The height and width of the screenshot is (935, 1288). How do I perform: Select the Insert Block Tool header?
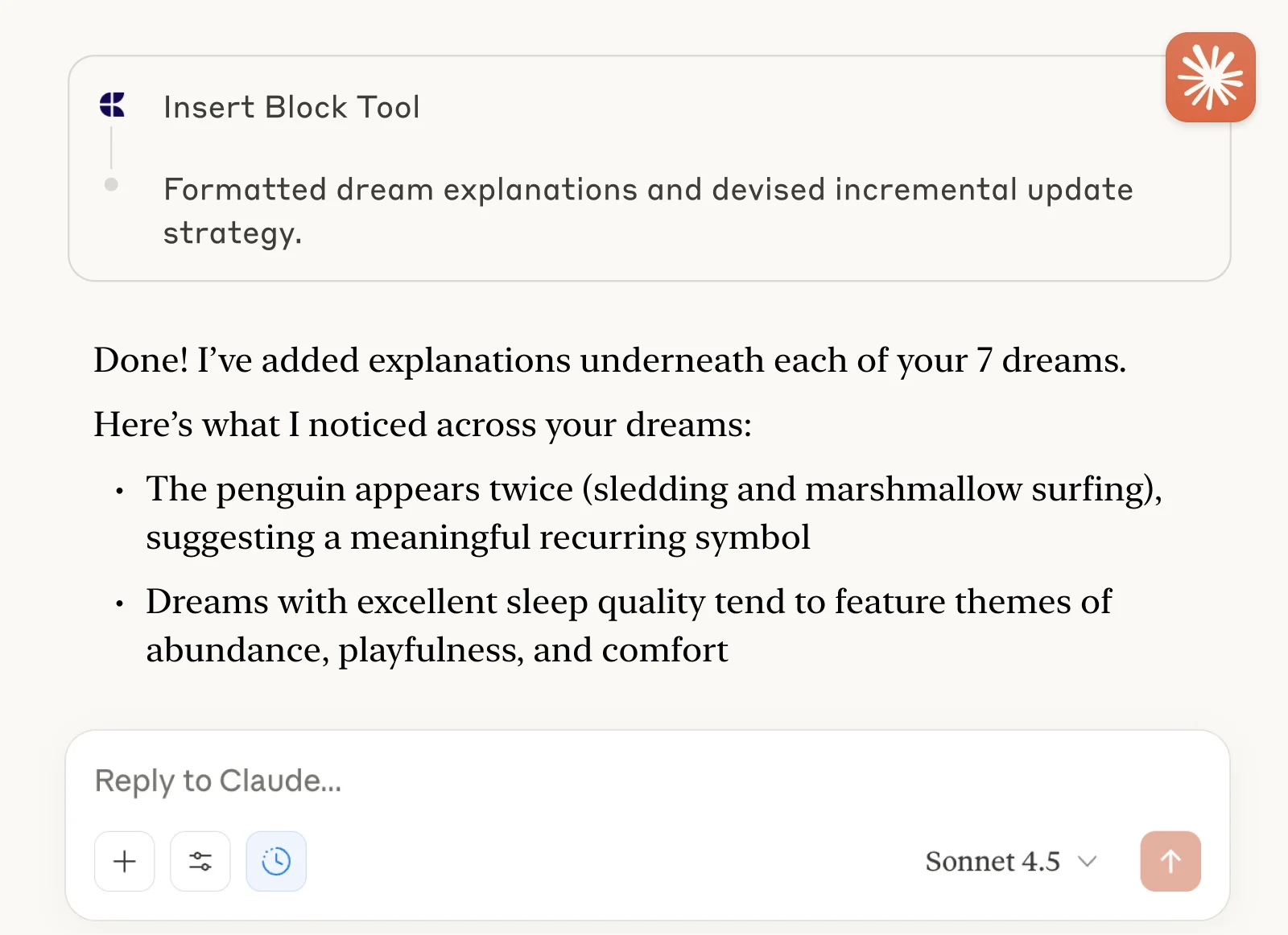click(x=291, y=106)
